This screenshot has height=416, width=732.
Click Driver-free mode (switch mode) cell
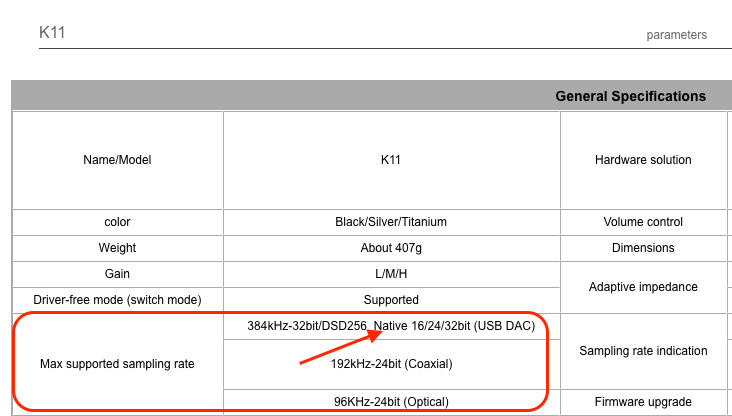[x=117, y=300]
